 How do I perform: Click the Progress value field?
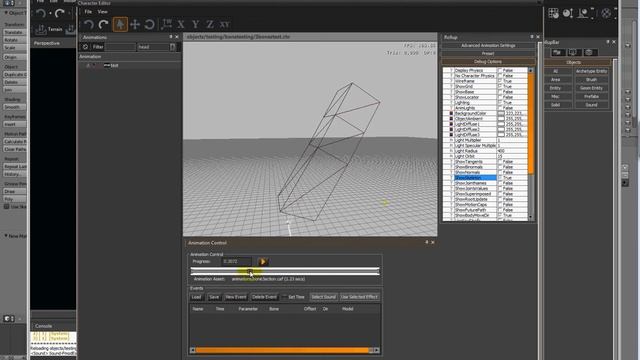pos(237,261)
